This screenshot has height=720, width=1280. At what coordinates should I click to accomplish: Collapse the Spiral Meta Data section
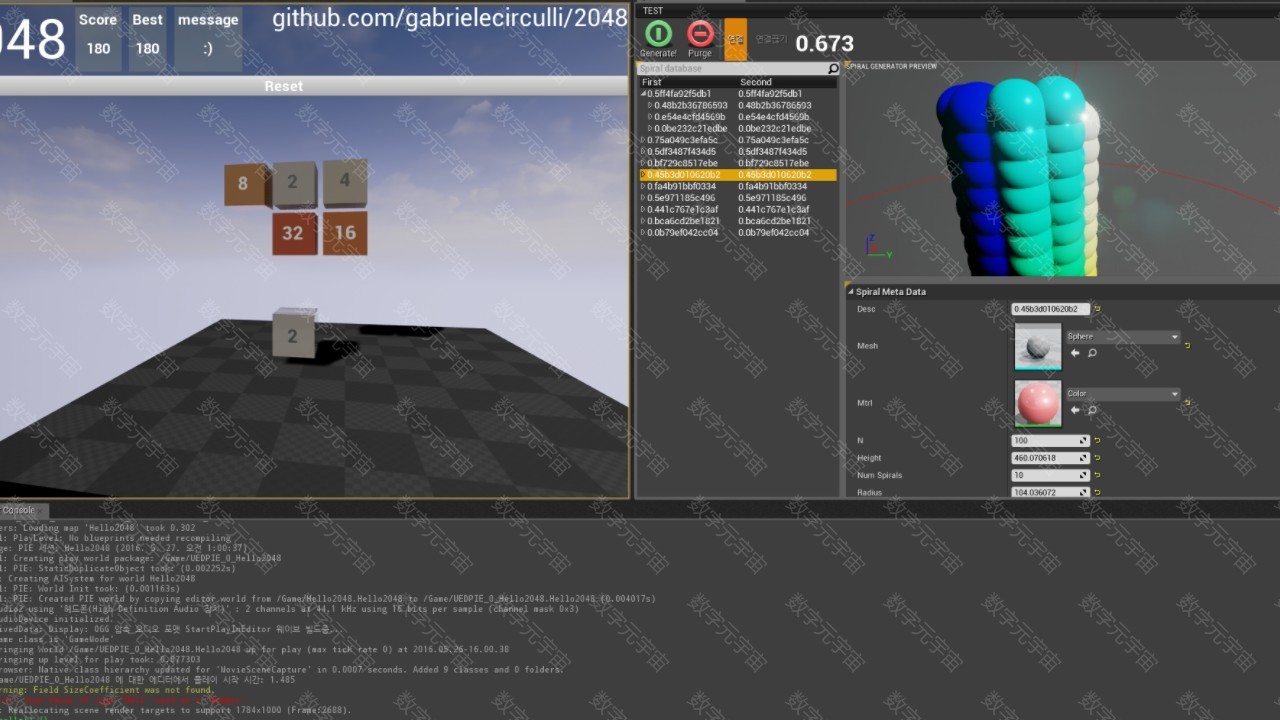pos(851,292)
